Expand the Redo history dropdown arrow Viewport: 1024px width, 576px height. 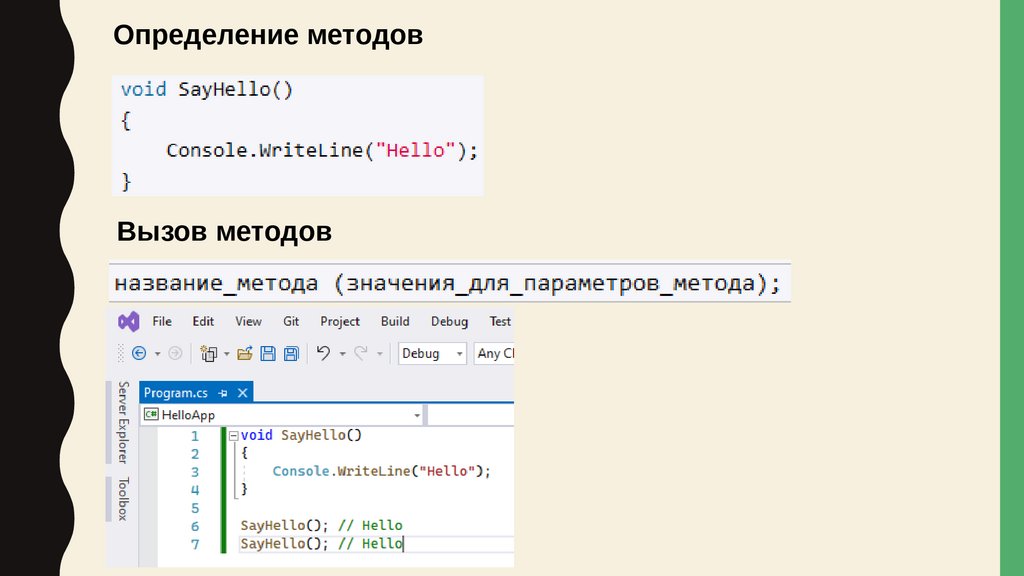coord(379,354)
